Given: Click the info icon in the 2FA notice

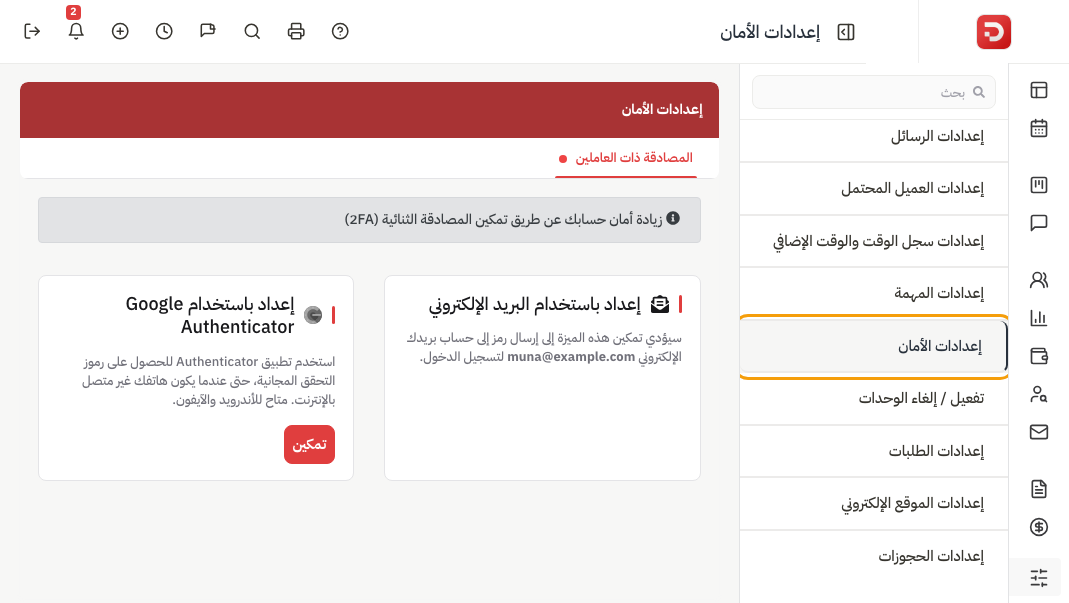Looking at the screenshot, I should tap(673, 218).
